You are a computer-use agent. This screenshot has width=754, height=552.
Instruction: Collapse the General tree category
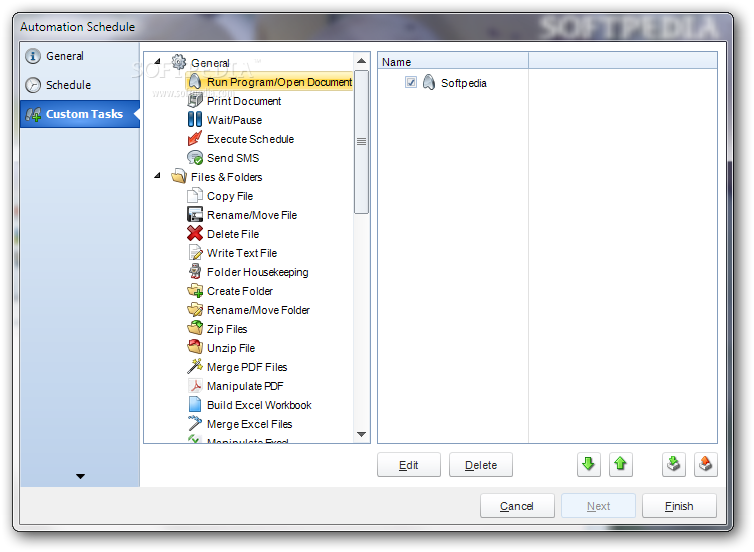pos(157,61)
